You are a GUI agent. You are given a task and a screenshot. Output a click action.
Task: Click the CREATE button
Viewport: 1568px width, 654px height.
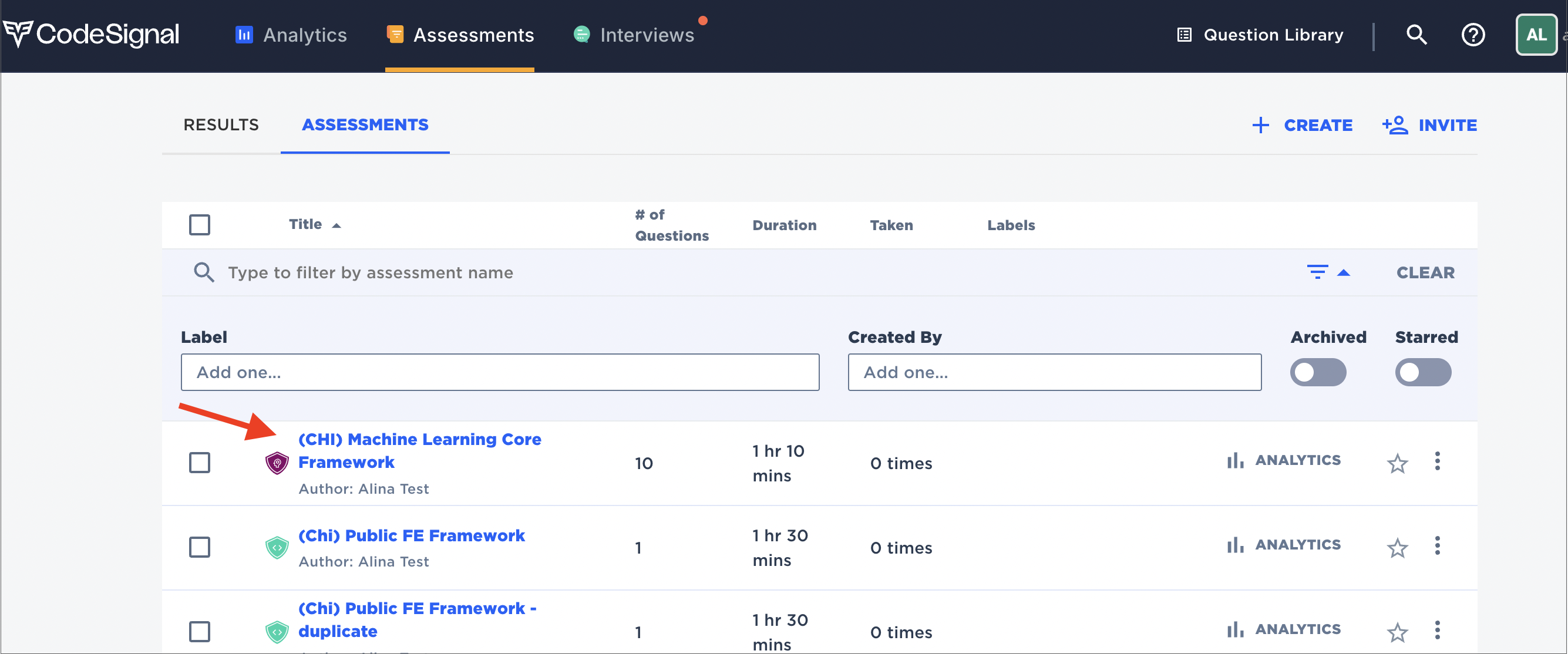(x=1302, y=124)
